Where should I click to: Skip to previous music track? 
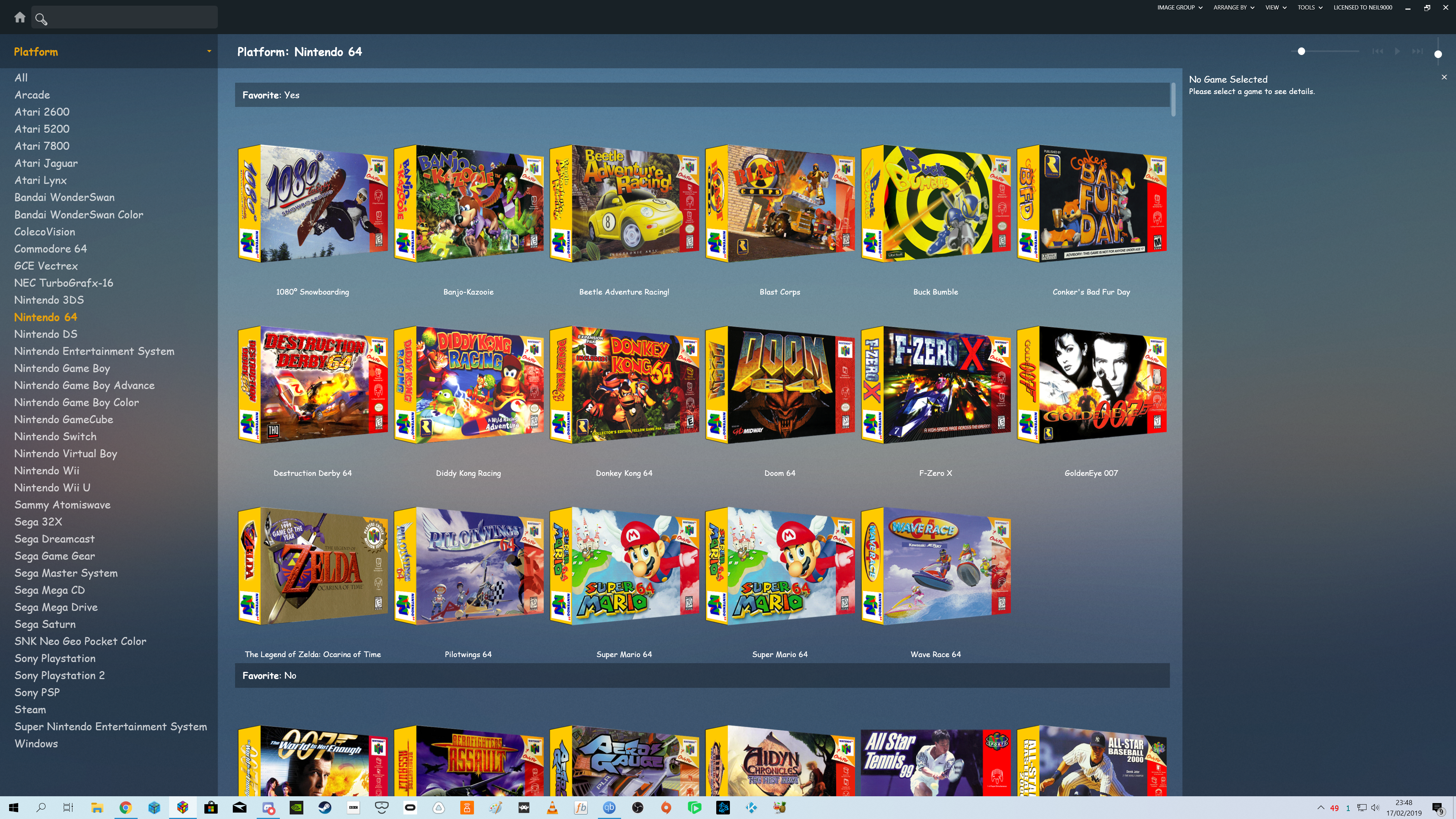[x=1378, y=52]
